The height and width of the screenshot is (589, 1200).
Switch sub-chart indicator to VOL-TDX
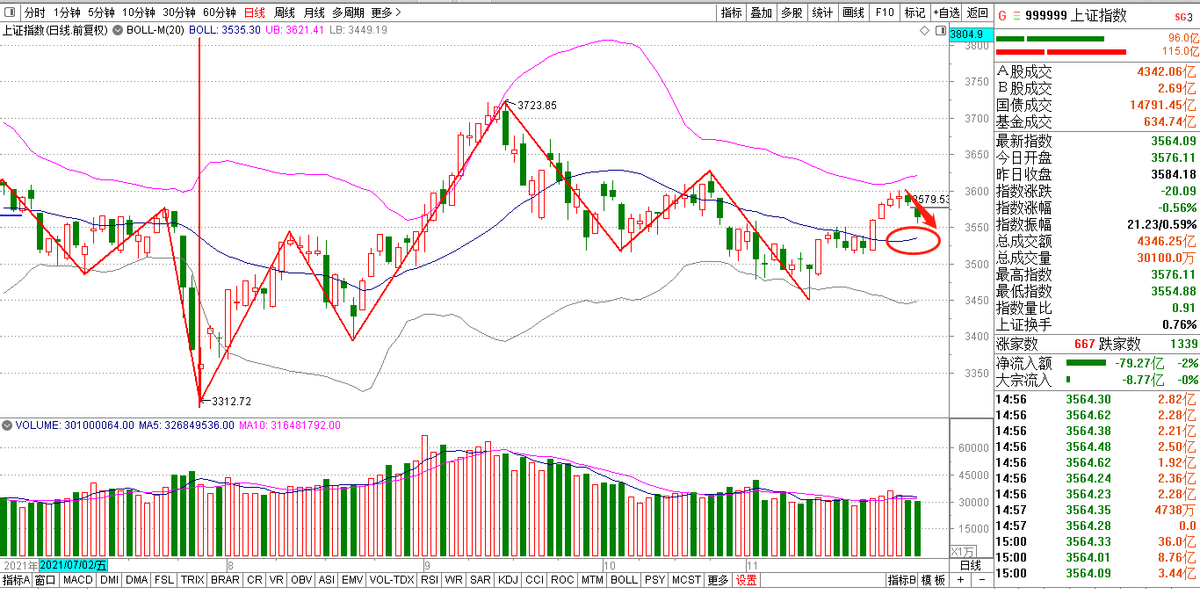click(x=391, y=580)
